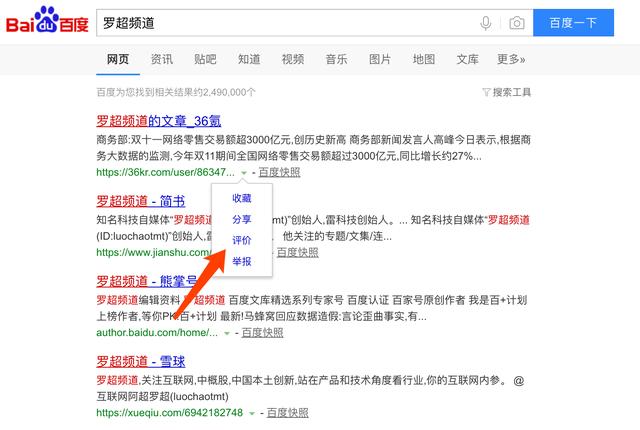The height and width of the screenshot is (430, 640).
Task: Open 百度快照 for the 简书 result
Action: pyautogui.click(x=298, y=253)
